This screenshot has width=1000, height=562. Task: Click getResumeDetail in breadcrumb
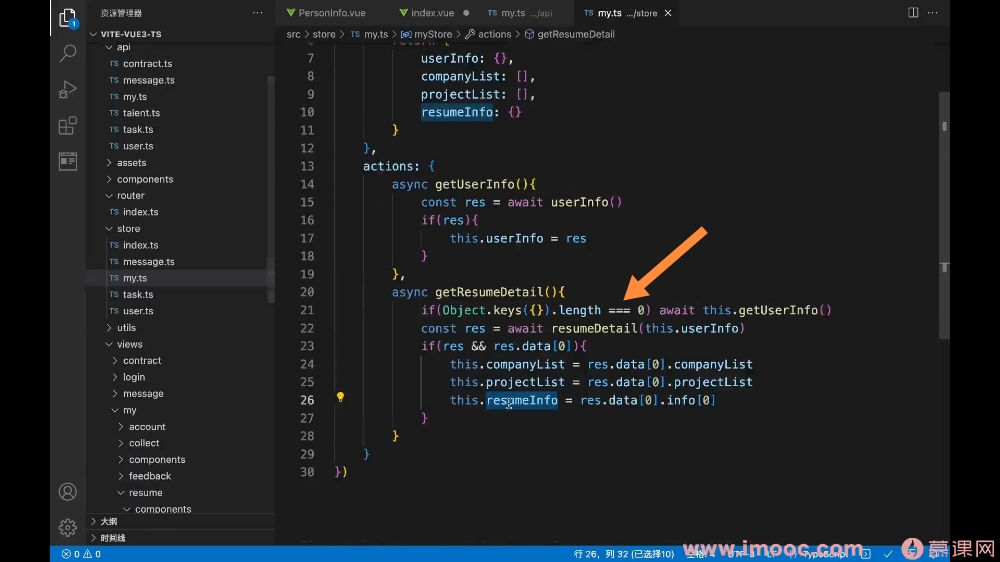click(570, 34)
